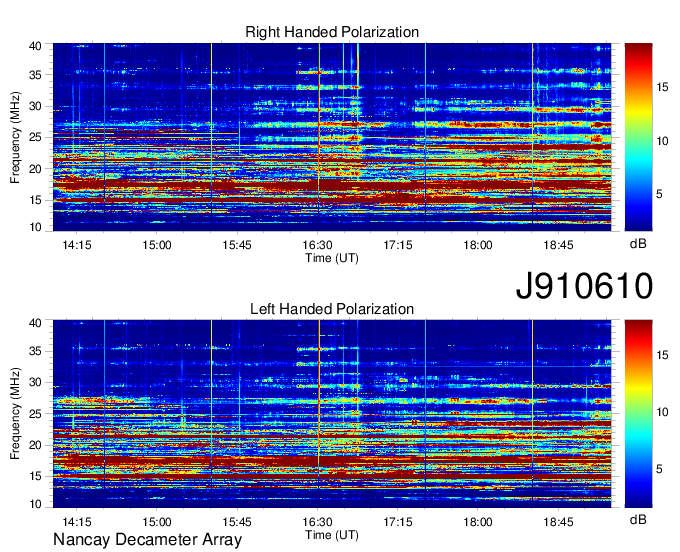680x552 pixels.
Task: Click the 15:00 time tick on the top plot
Action: (x=157, y=245)
